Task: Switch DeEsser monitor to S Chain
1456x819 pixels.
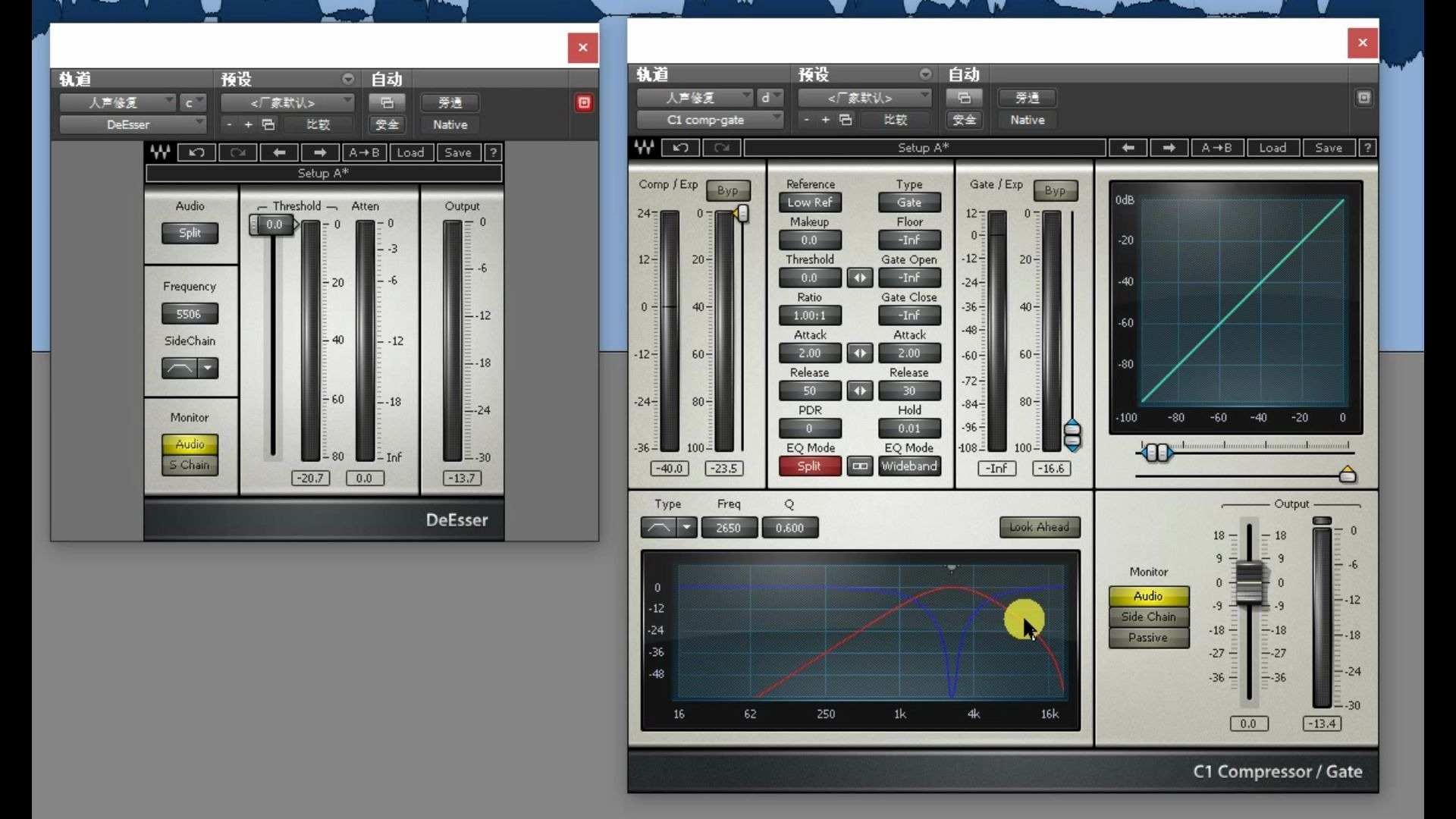Action: (190, 465)
